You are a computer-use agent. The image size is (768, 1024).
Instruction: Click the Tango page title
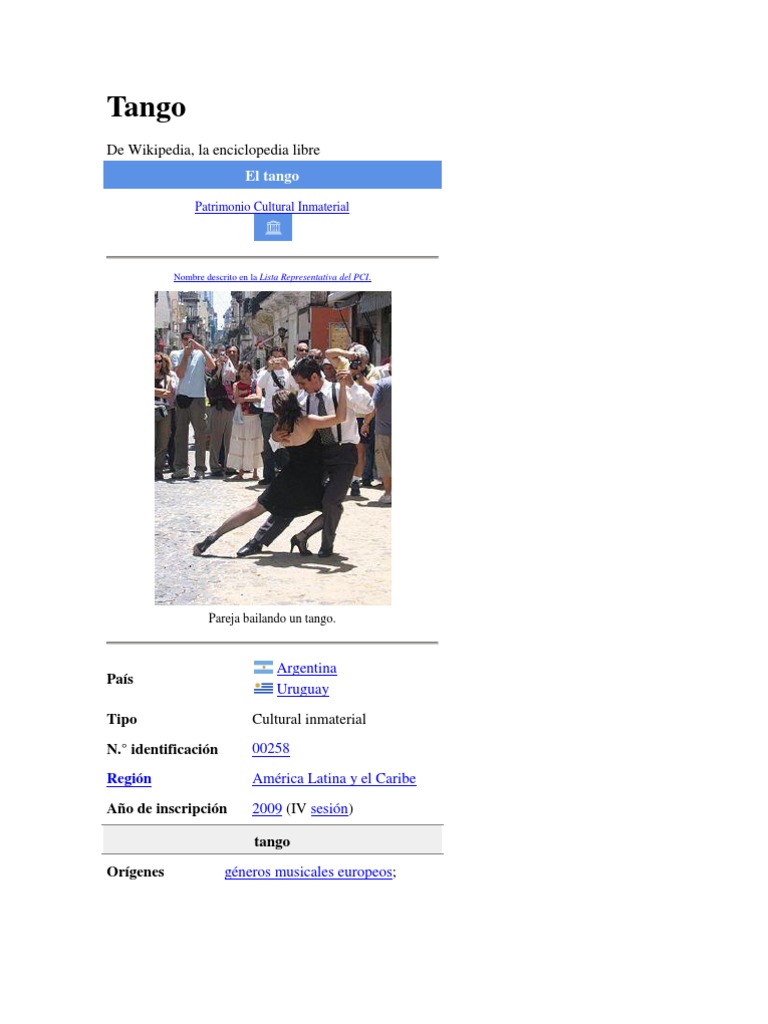click(x=146, y=108)
